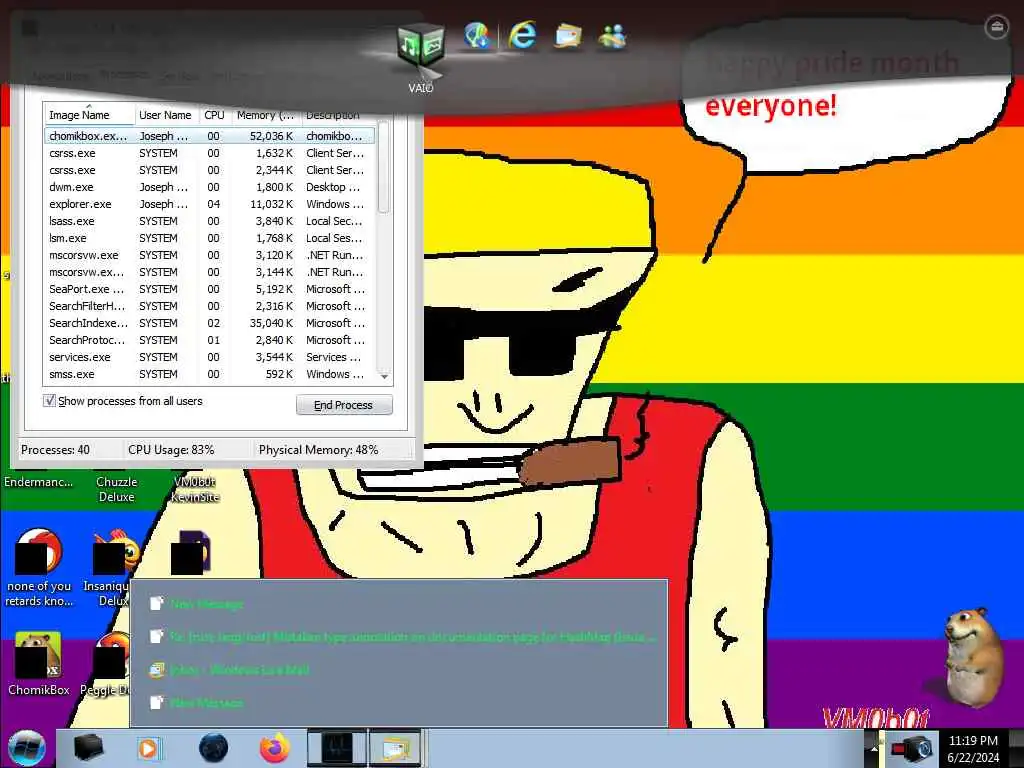Click the toolbox icon in the top-right corner
The image size is (1024, 768).
[996, 27]
